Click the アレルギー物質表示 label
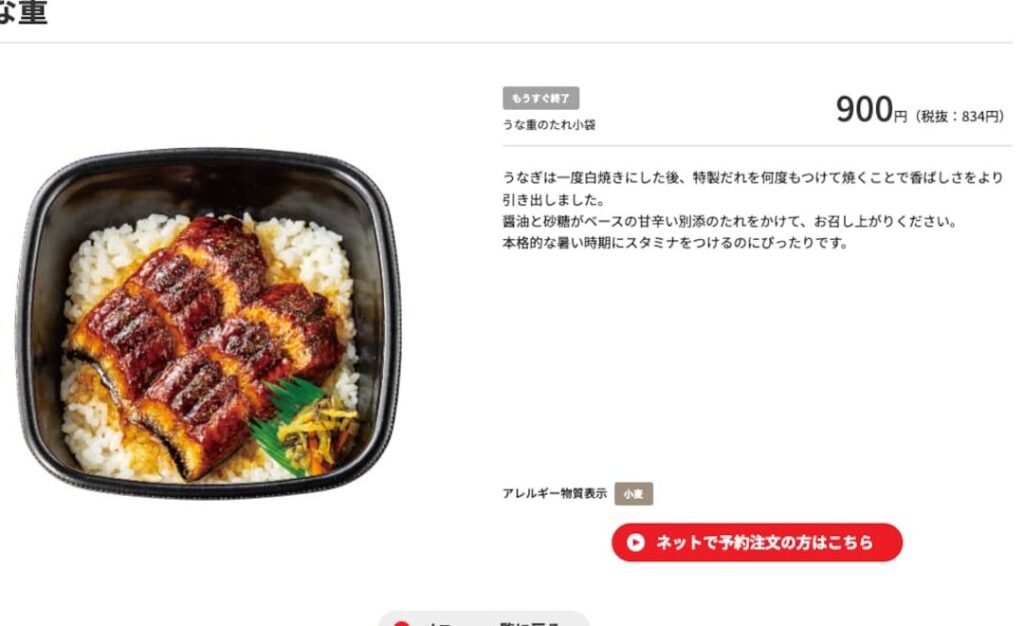 554,493
